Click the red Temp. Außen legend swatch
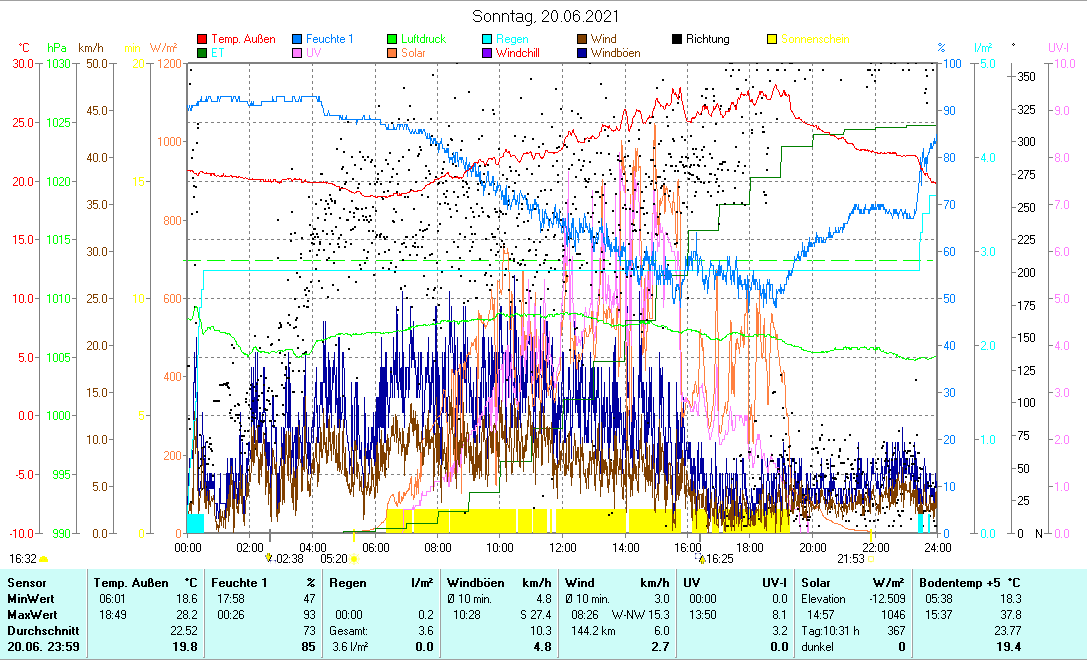Image resolution: width=1087 pixels, height=660 pixels. pos(203,40)
